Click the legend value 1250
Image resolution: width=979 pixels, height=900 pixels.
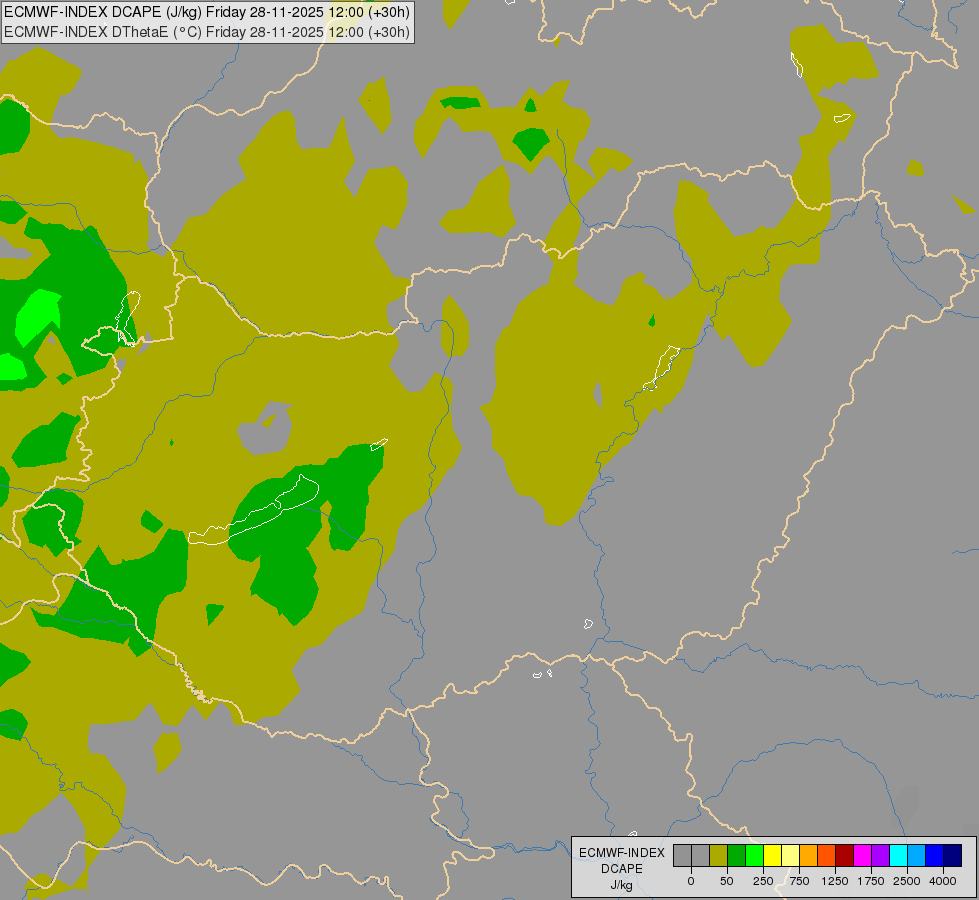point(835,881)
